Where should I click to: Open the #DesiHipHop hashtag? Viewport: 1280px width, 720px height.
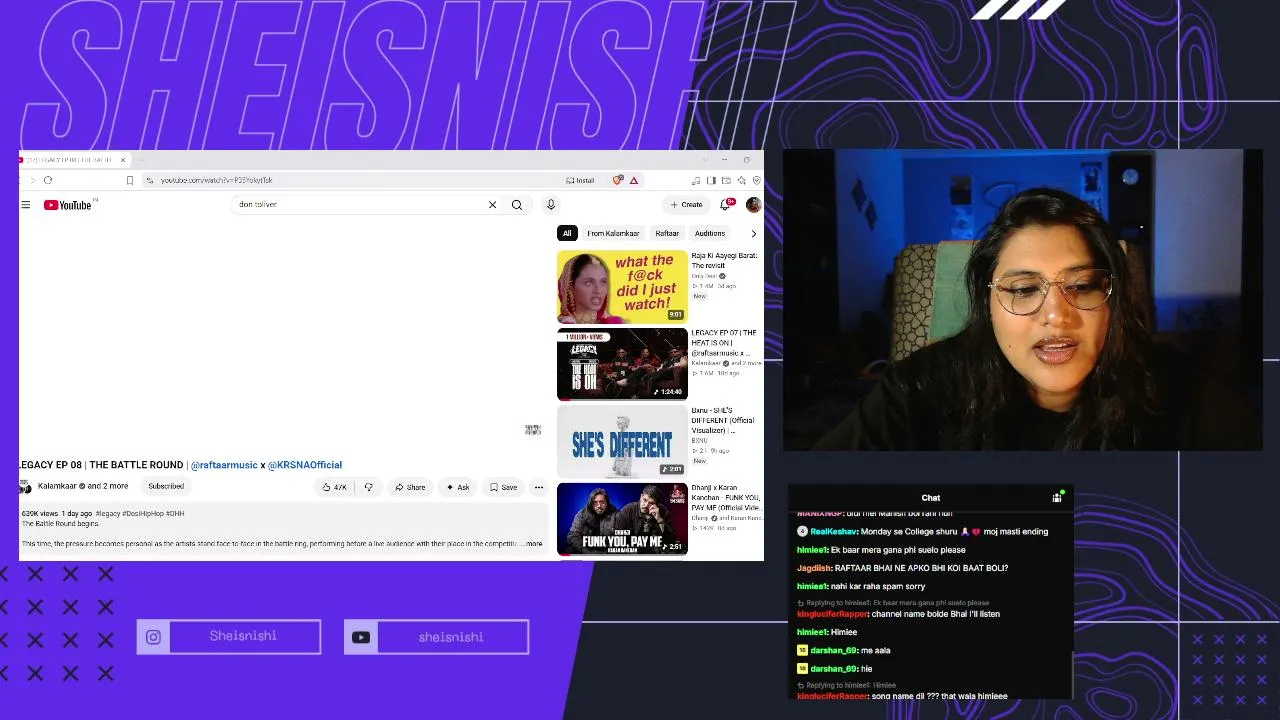click(x=143, y=514)
